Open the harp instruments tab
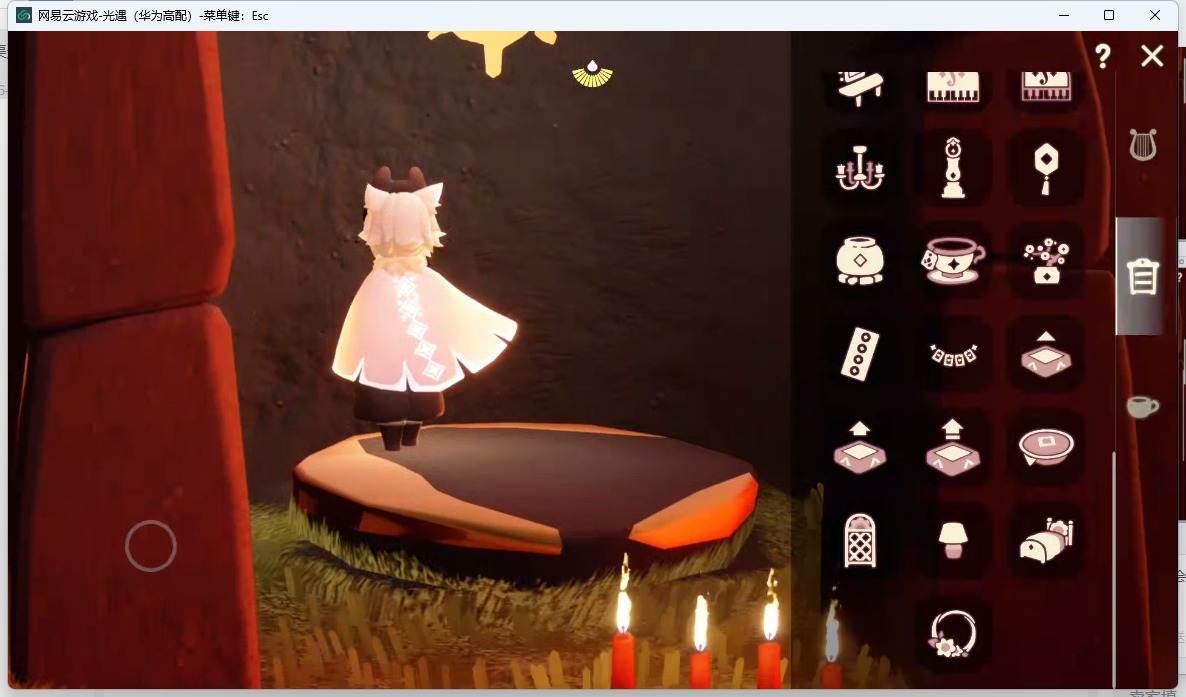Image resolution: width=1186 pixels, height=697 pixels. (x=1143, y=145)
